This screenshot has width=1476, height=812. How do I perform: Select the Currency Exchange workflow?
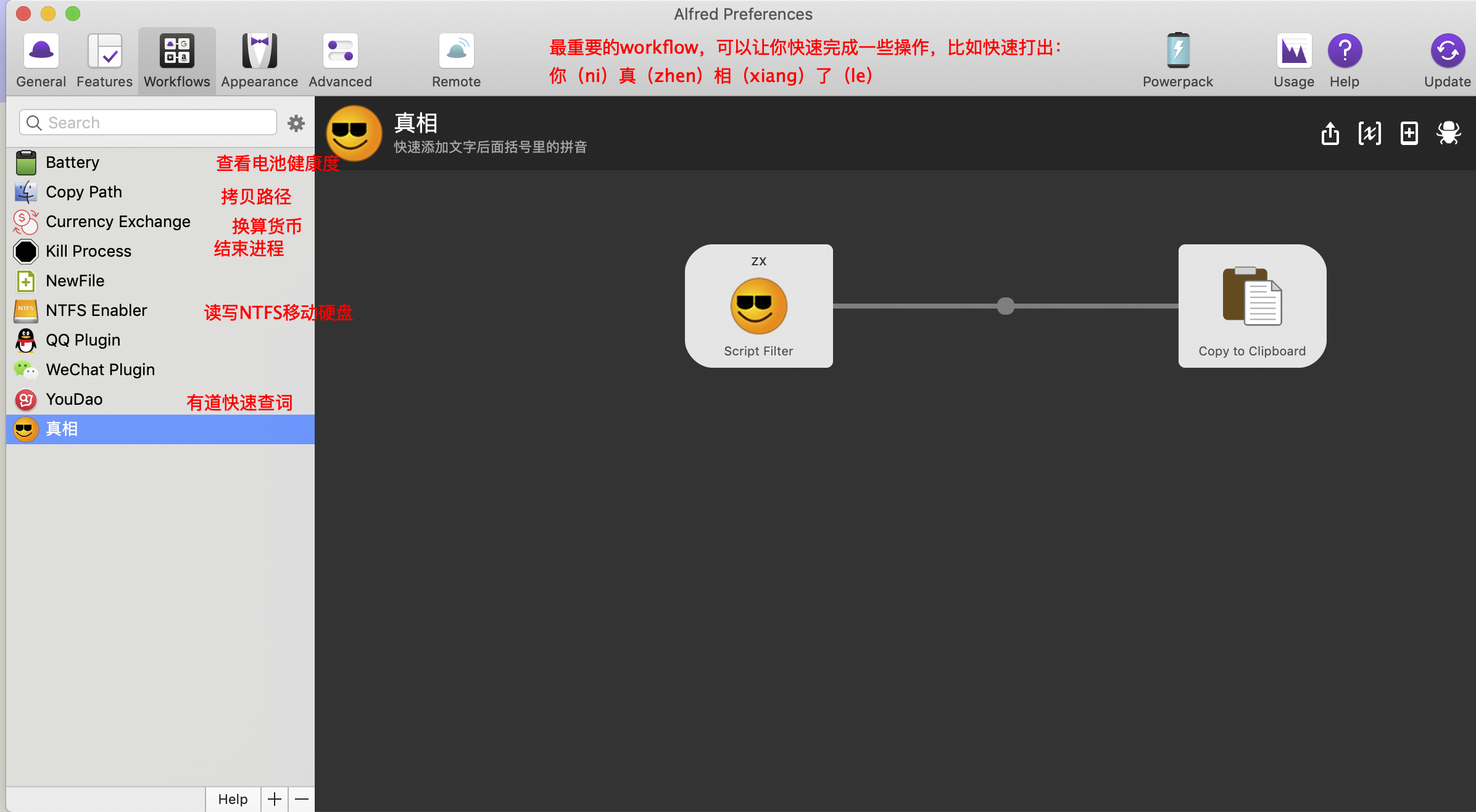click(117, 222)
